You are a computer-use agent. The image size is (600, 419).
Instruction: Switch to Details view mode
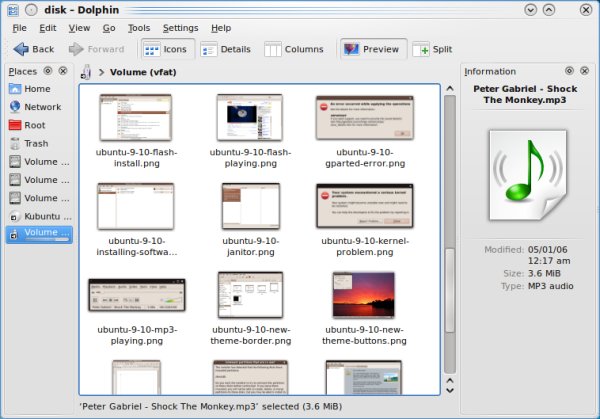pyautogui.click(x=225, y=49)
